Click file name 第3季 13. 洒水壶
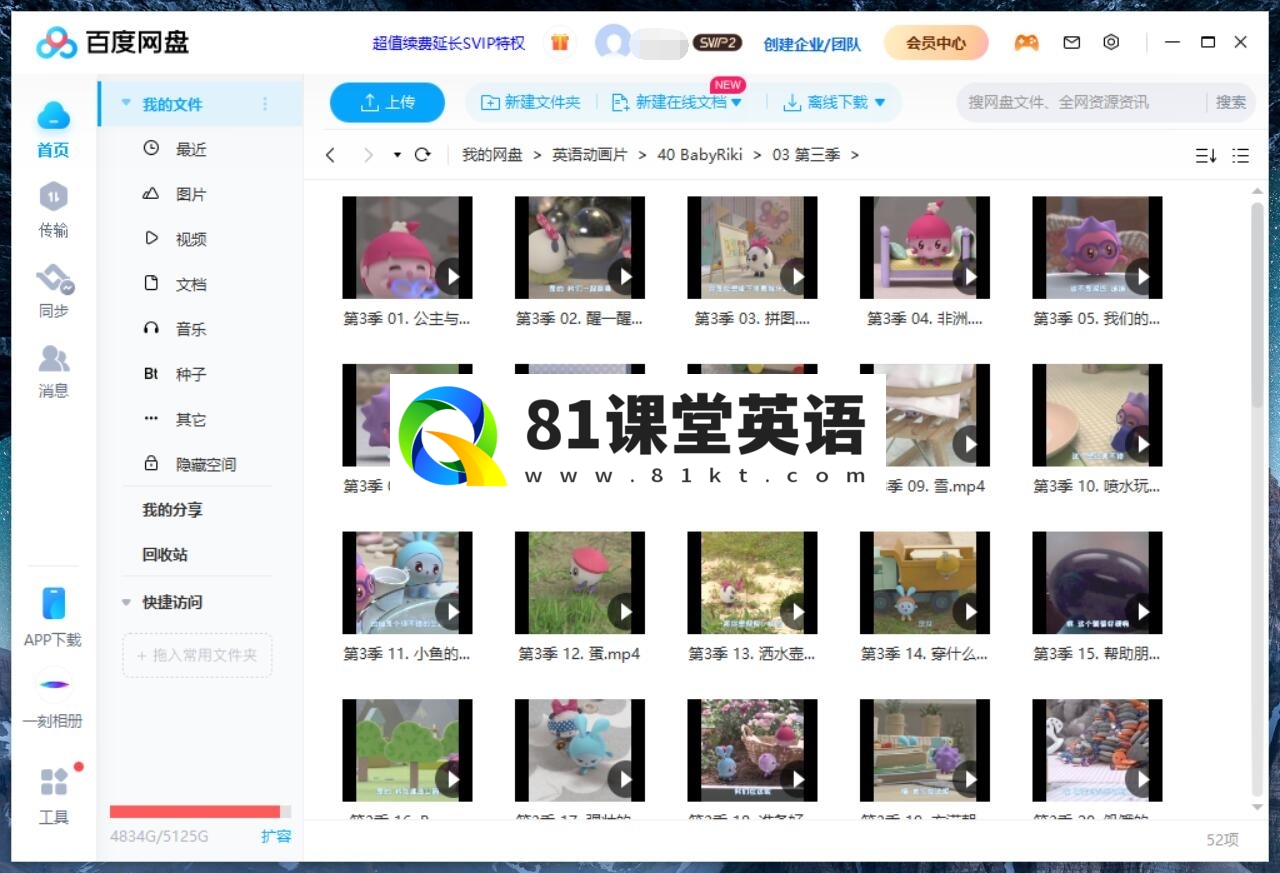 [x=752, y=654]
